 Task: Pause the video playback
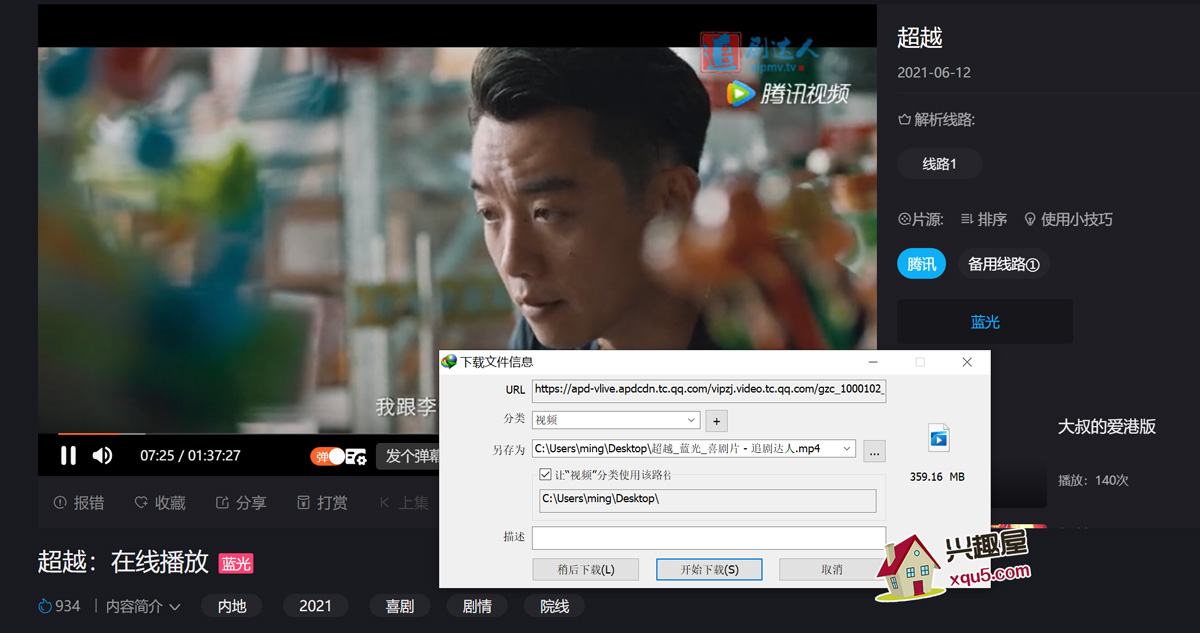coord(68,456)
